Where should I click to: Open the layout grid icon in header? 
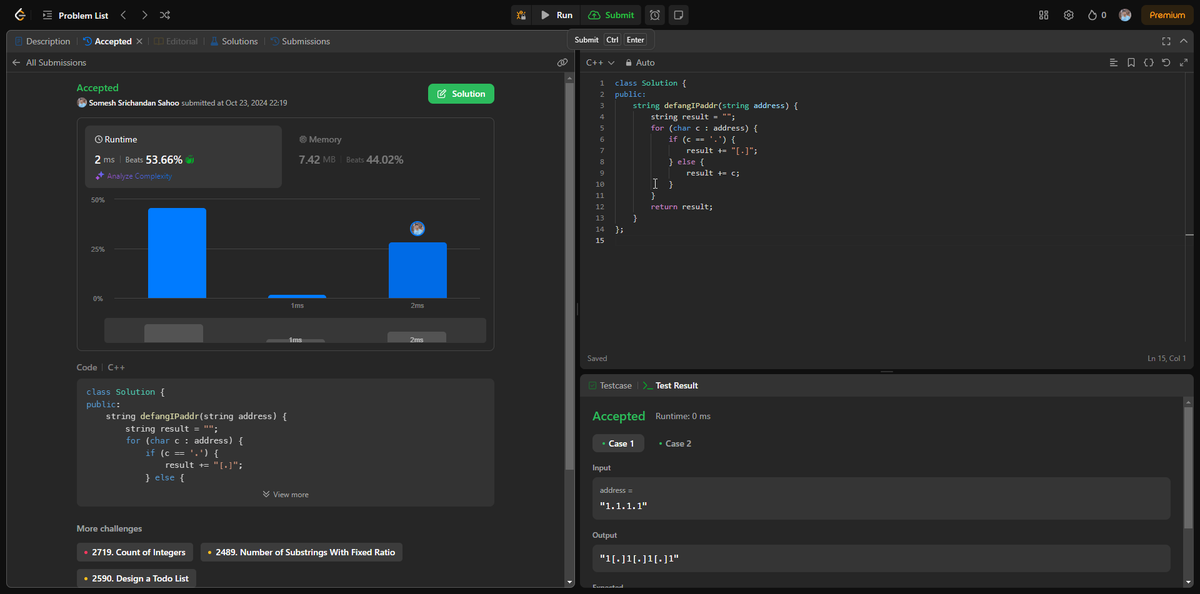(x=1044, y=15)
